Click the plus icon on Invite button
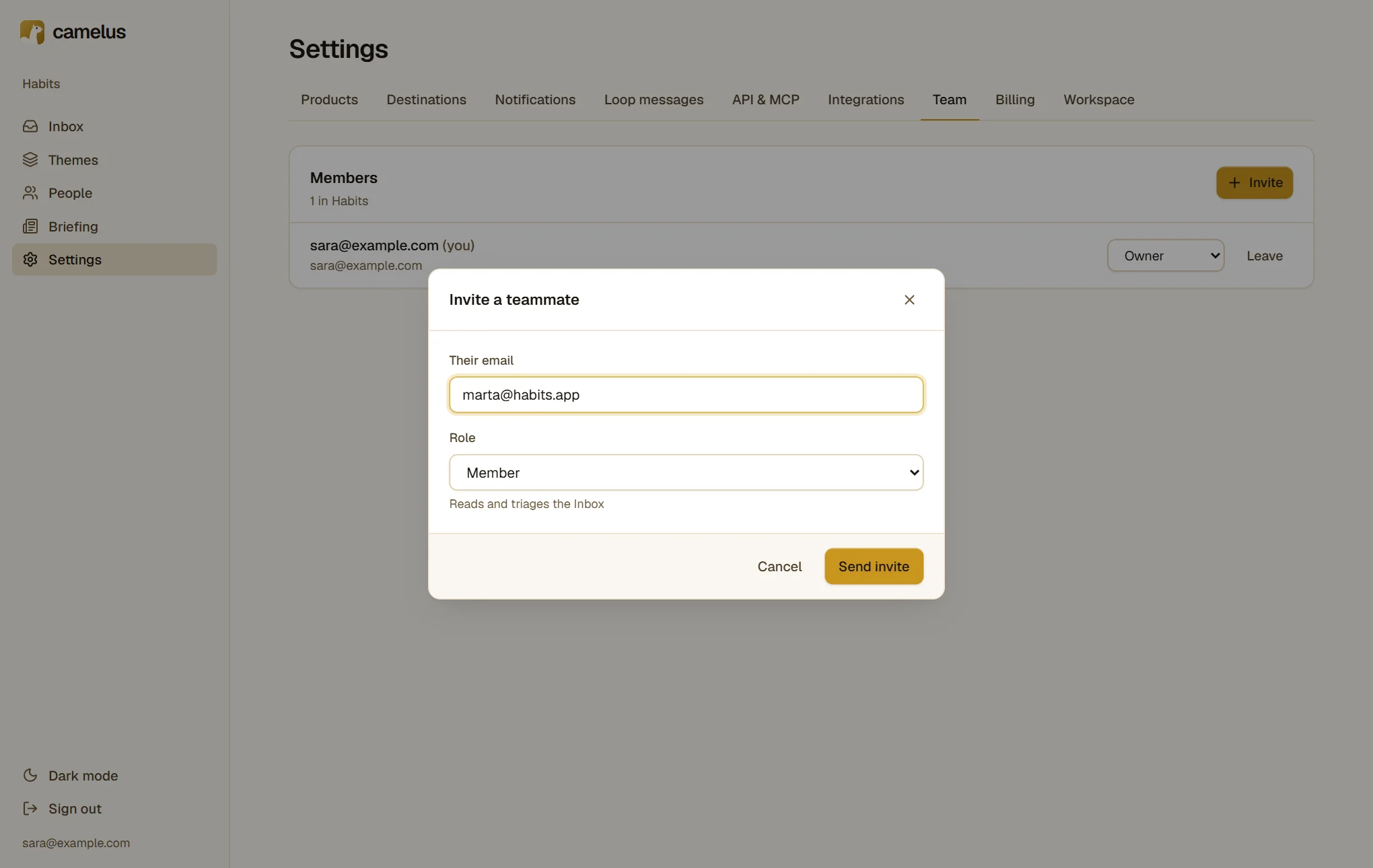Screen dimensions: 1373x868 tap(1234, 183)
